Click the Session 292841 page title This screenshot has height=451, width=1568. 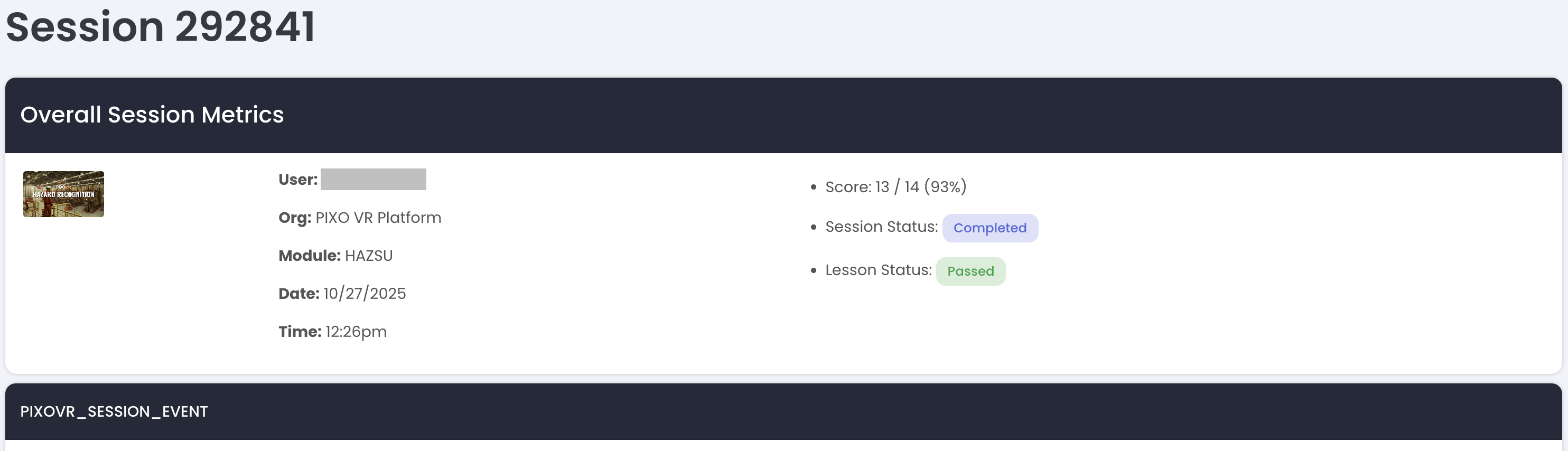(x=161, y=27)
